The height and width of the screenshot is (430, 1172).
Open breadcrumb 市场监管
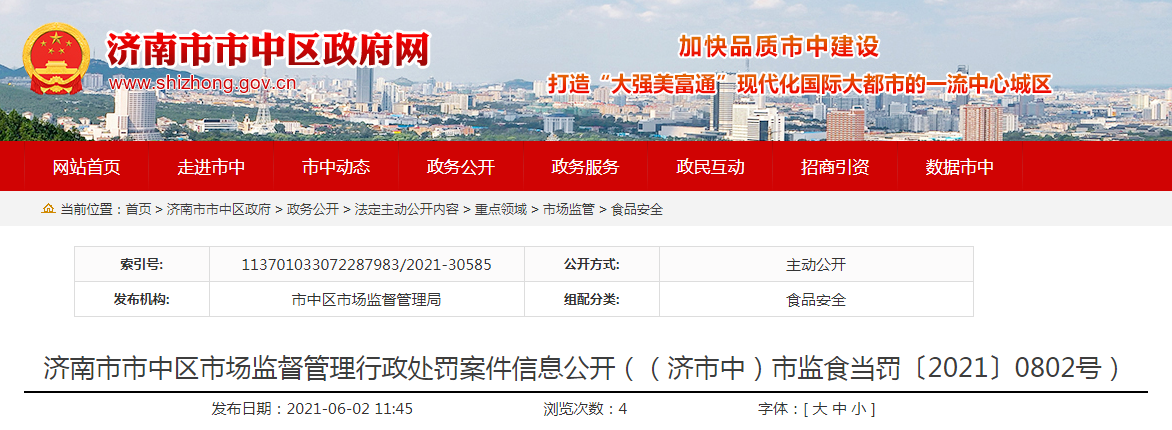pyautogui.click(x=569, y=210)
